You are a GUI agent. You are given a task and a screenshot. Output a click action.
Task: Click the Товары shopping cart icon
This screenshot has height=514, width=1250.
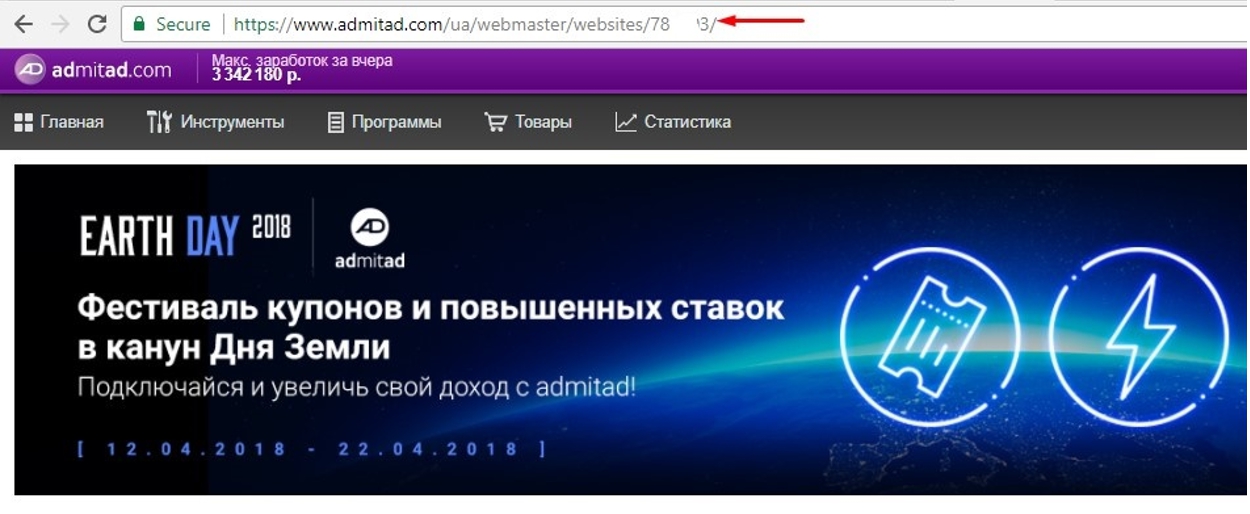[x=495, y=122]
